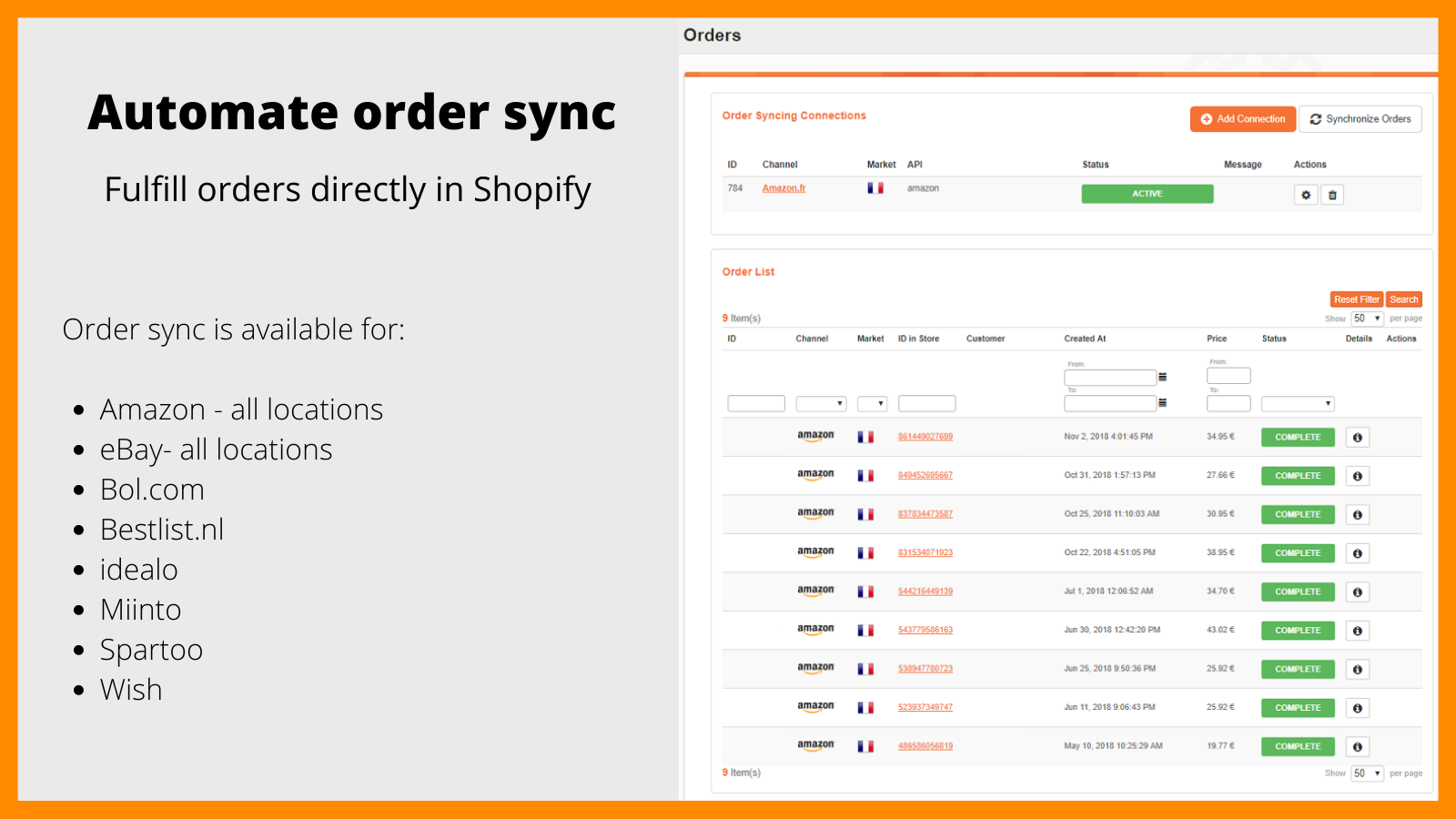View details of the Oct 31, 2018 order

click(1358, 476)
